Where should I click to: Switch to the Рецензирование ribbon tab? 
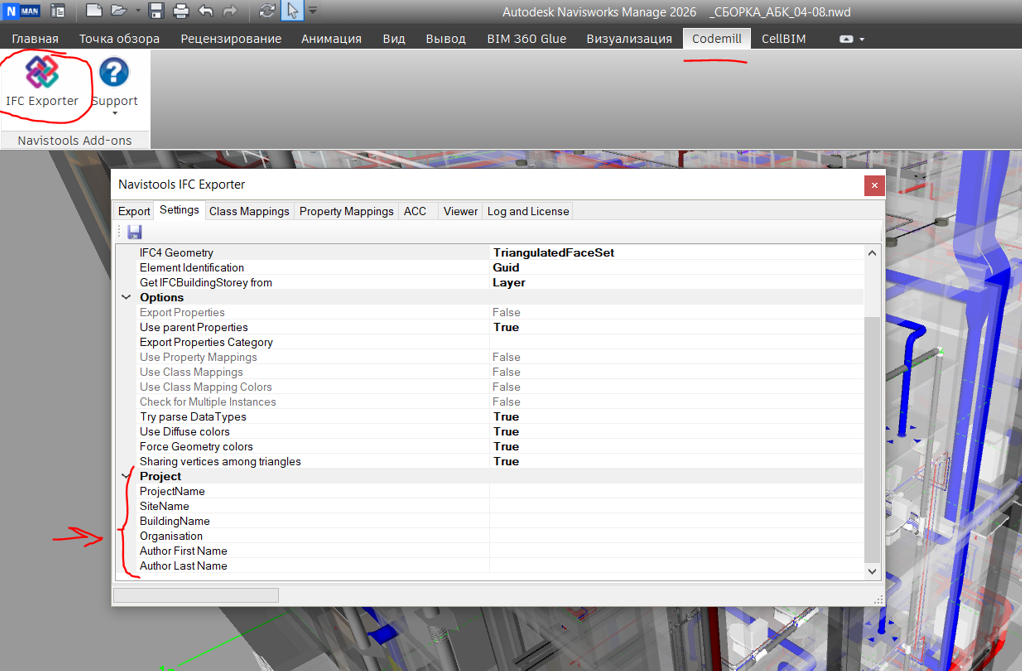231,38
